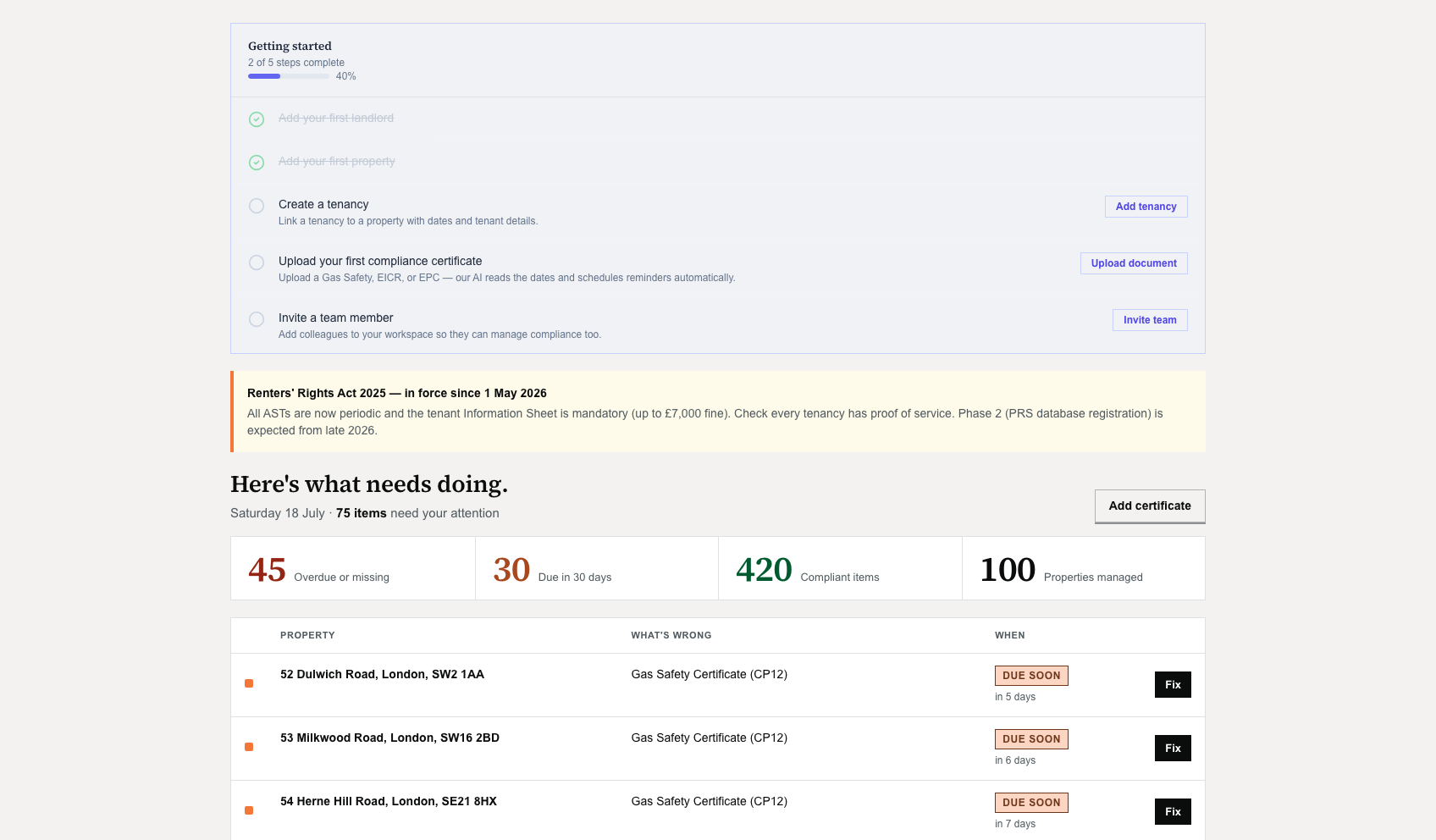The image size is (1436, 840).
Task: Select the completed step Add your first landlord
Action: pyautogui.click(x=336, y=118)
